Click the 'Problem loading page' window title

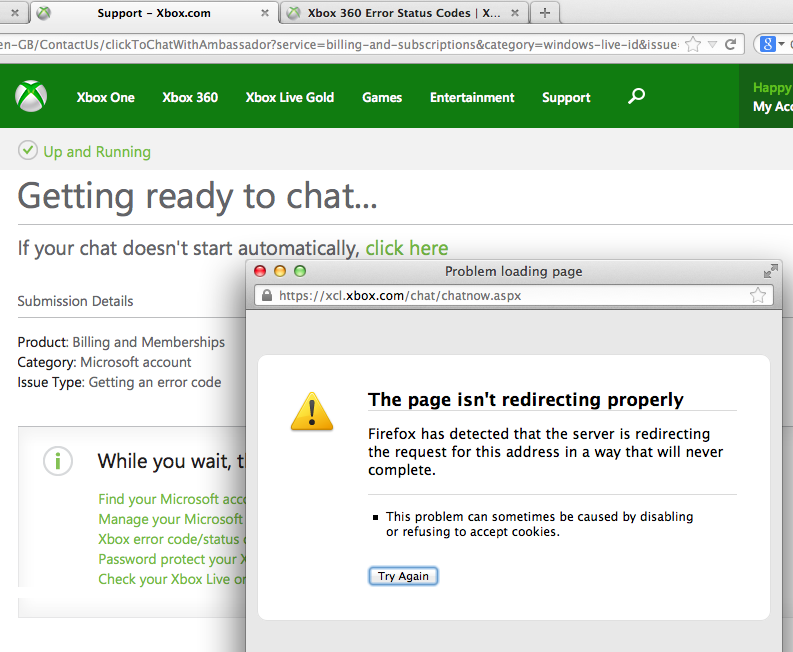point(513,272)
